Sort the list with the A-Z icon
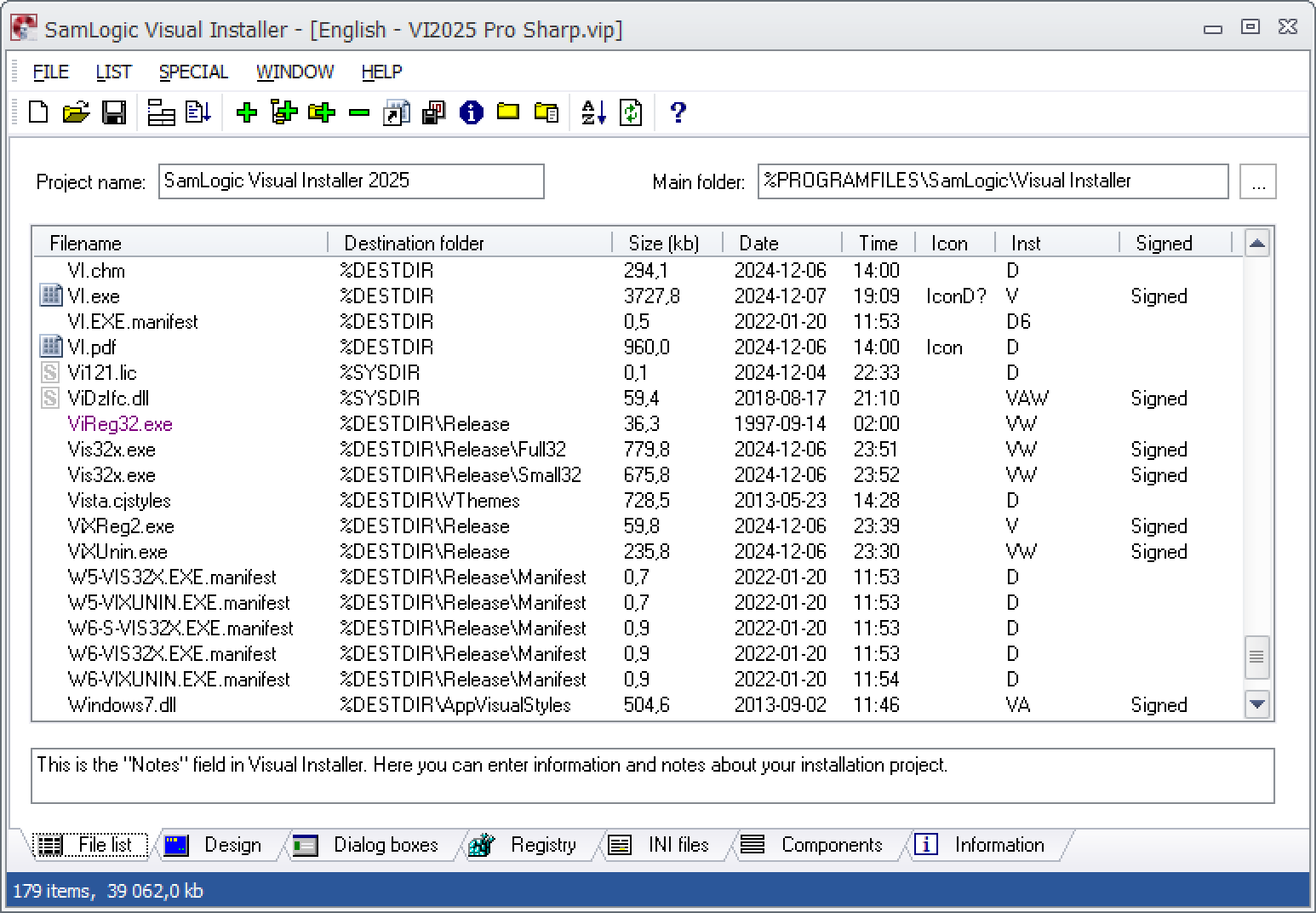1316x913 pixels. 593,112
